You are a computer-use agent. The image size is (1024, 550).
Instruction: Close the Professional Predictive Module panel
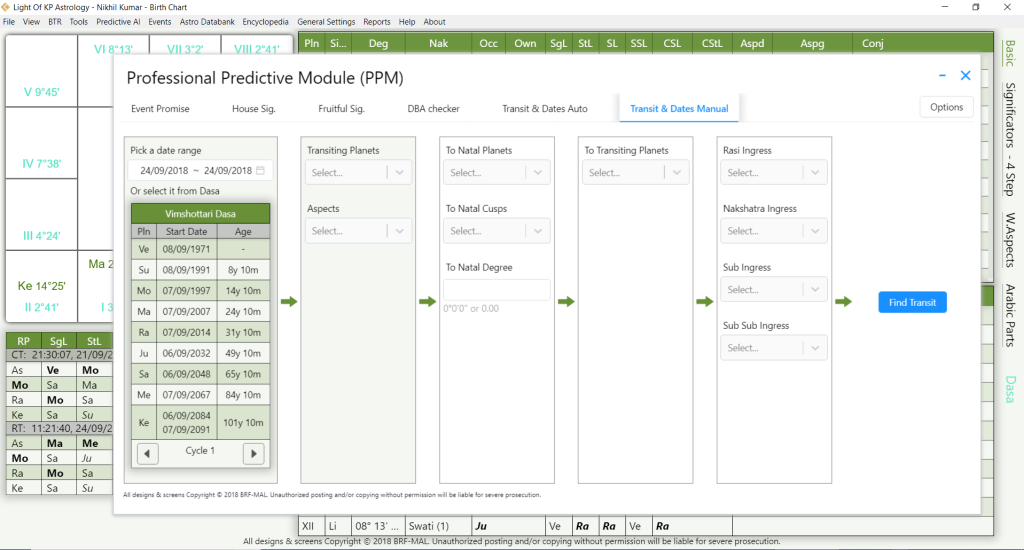coord(965,75)
